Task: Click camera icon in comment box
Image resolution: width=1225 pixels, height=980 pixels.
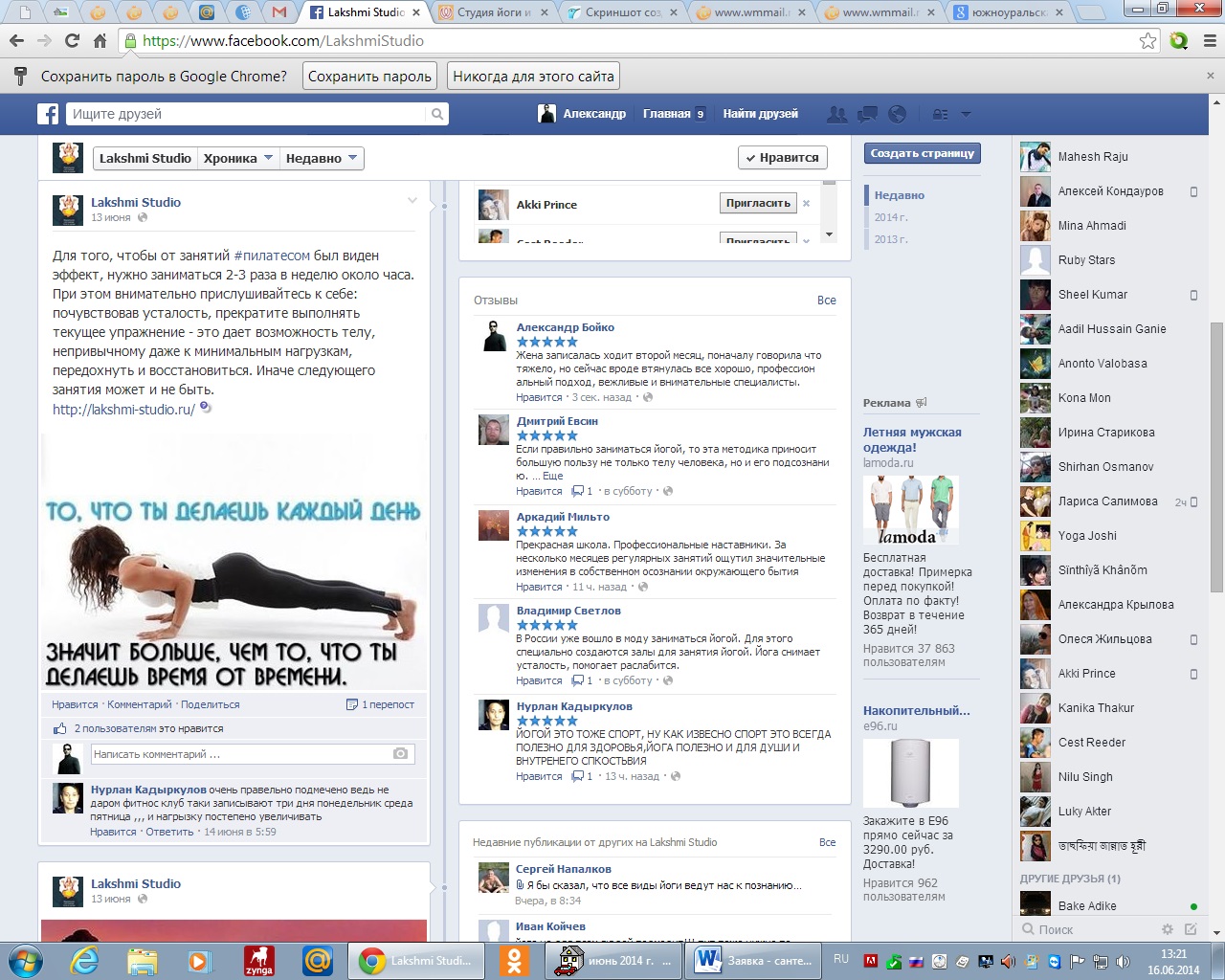Action: pyautogui.click(x=401, y=754)
